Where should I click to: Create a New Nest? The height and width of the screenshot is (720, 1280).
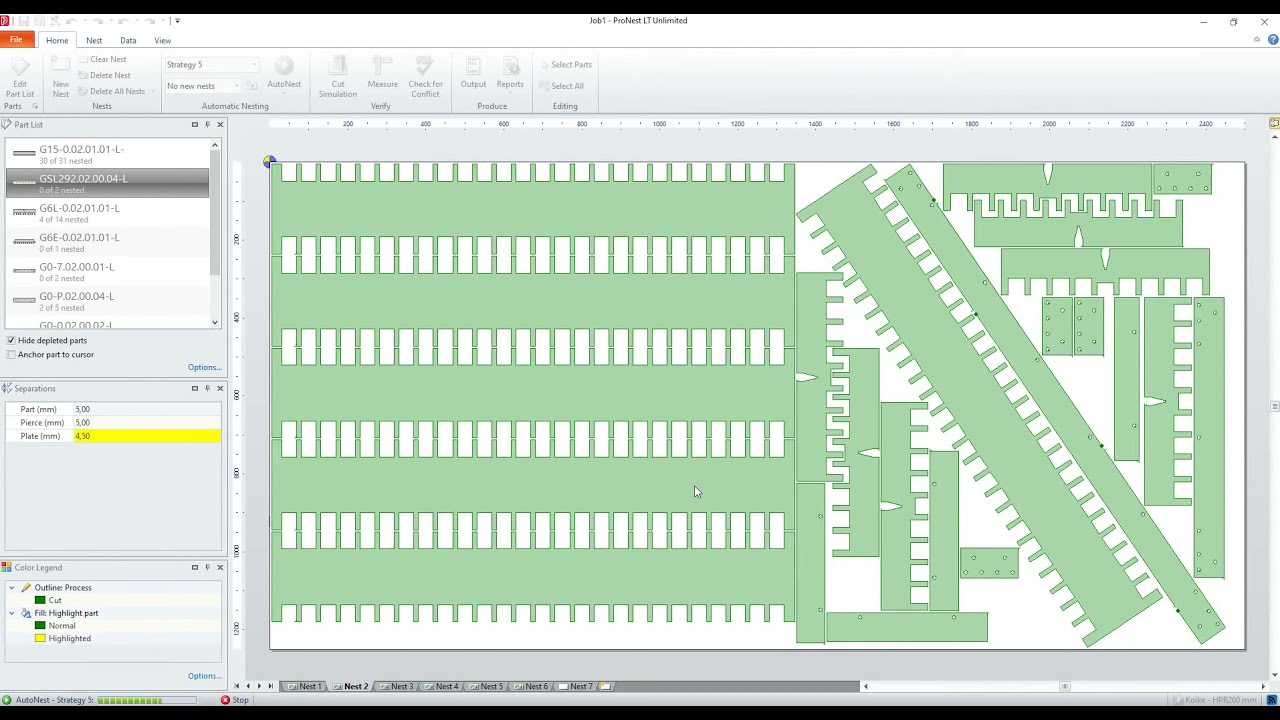(60, 76)
